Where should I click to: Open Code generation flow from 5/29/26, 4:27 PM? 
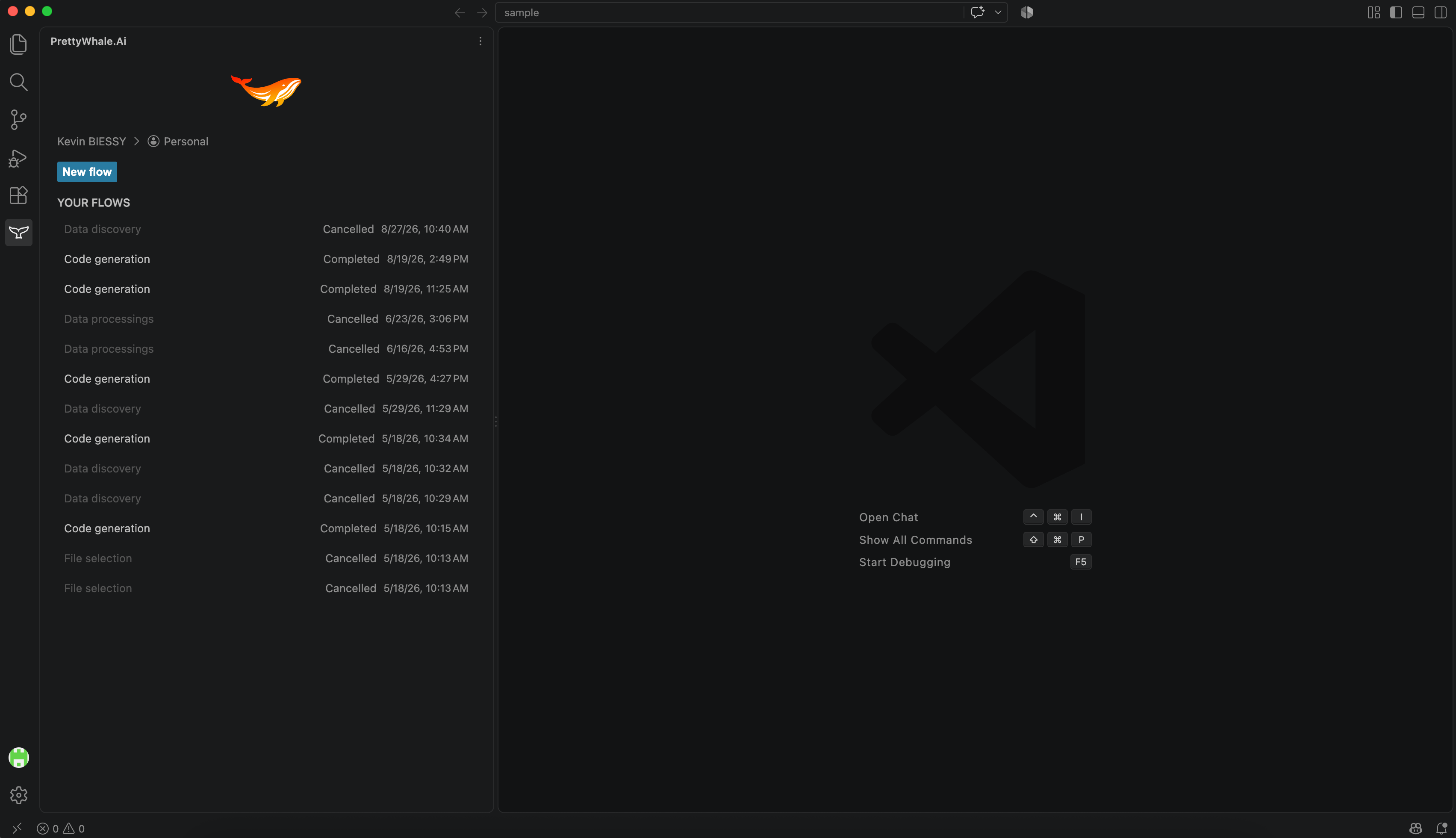coord(266,379)
